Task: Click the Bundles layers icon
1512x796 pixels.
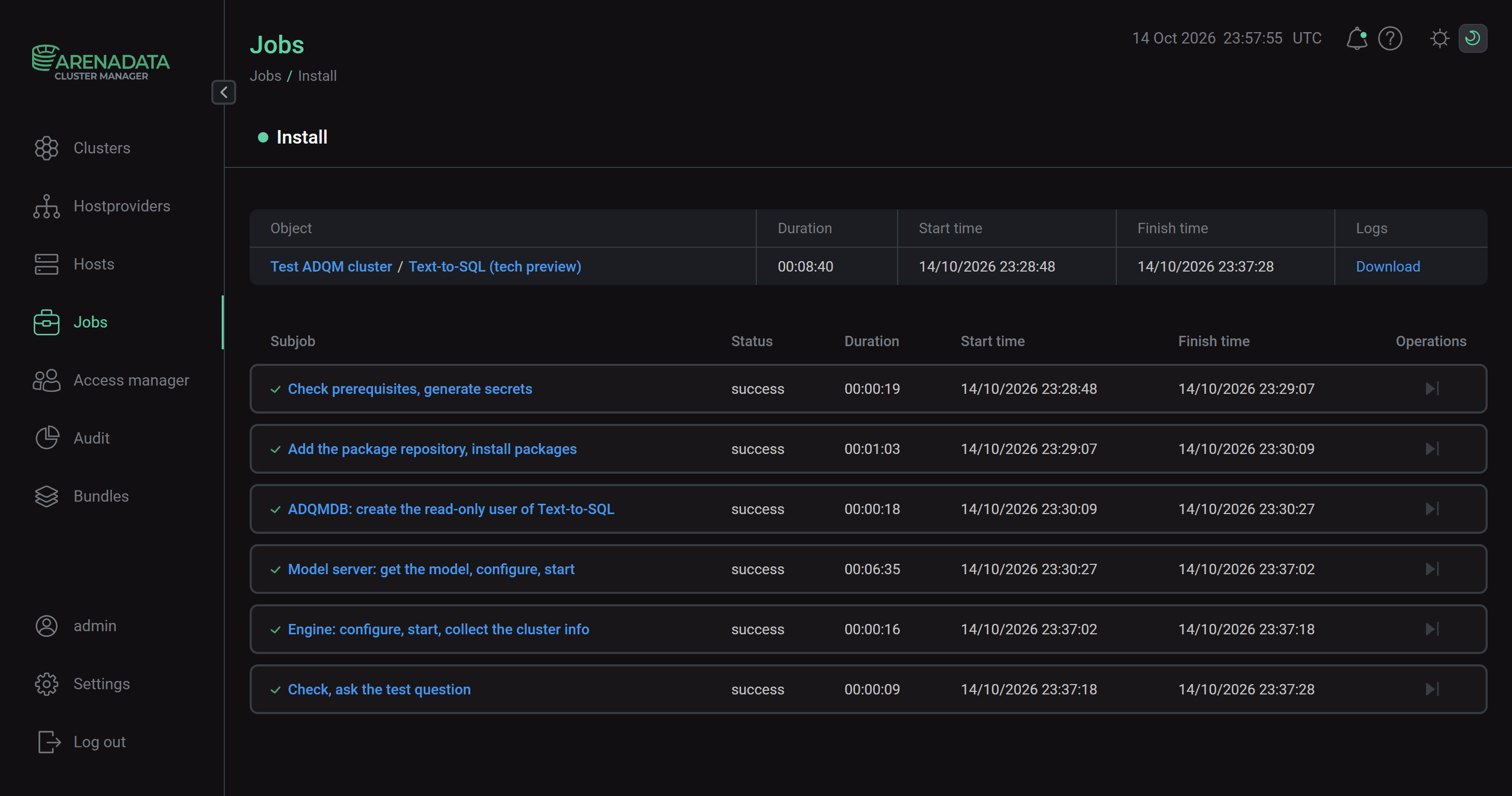Action: point(47,496)
